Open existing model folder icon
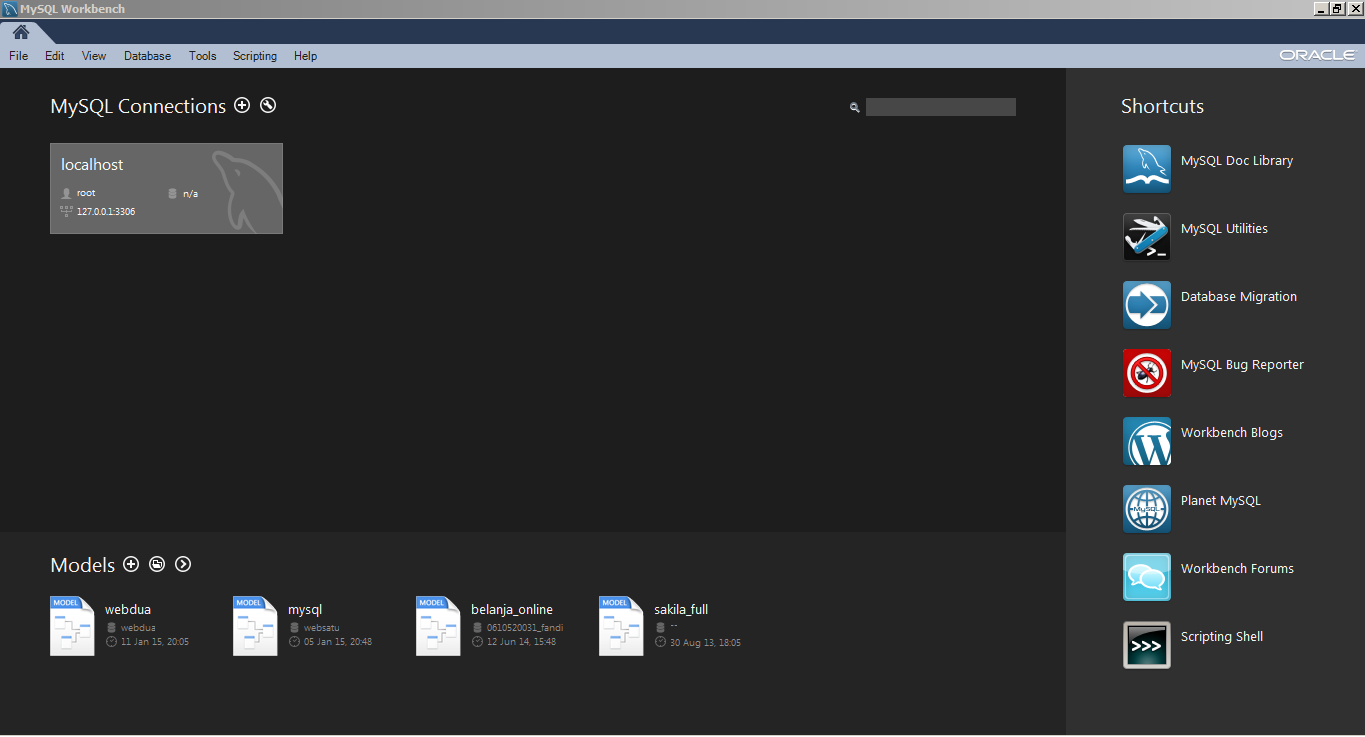Viewport: 1365px width, 737px height. [157, 564]
